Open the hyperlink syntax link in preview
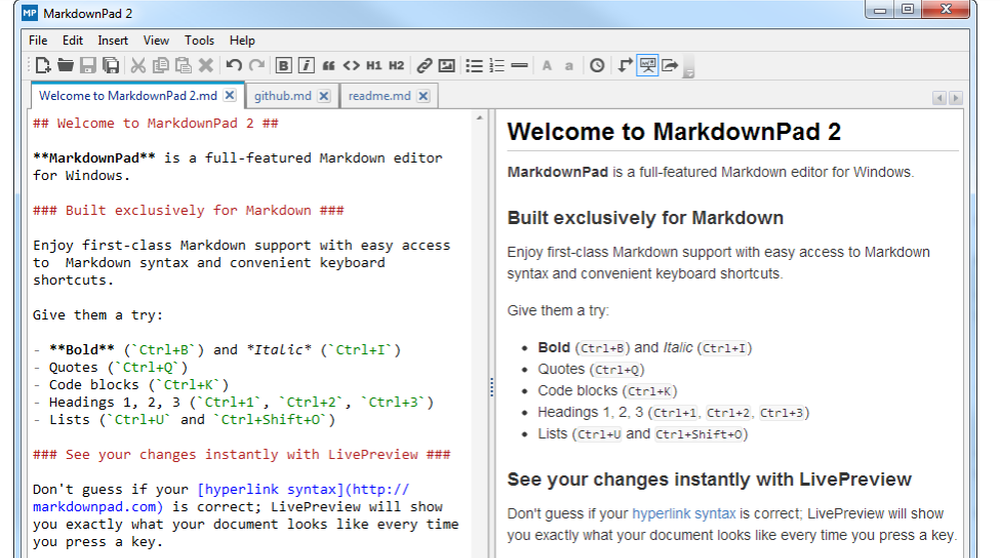 684,513
